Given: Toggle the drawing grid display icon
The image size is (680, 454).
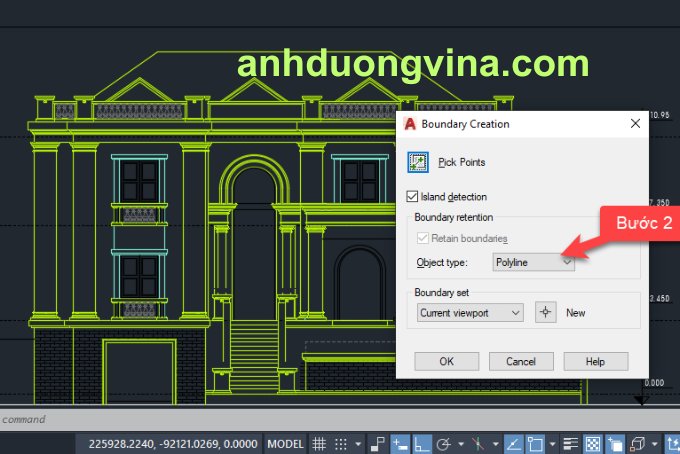Looking at the screenshot, I should point(319,444).
